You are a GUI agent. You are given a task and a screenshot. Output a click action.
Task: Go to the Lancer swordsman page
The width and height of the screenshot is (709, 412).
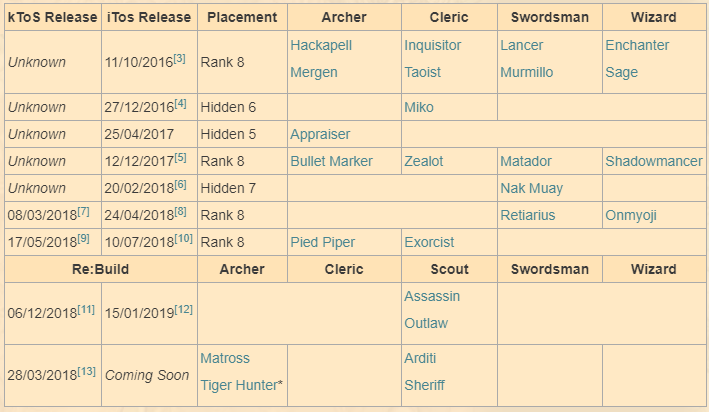pyautogui.click(x=523, y=45)
